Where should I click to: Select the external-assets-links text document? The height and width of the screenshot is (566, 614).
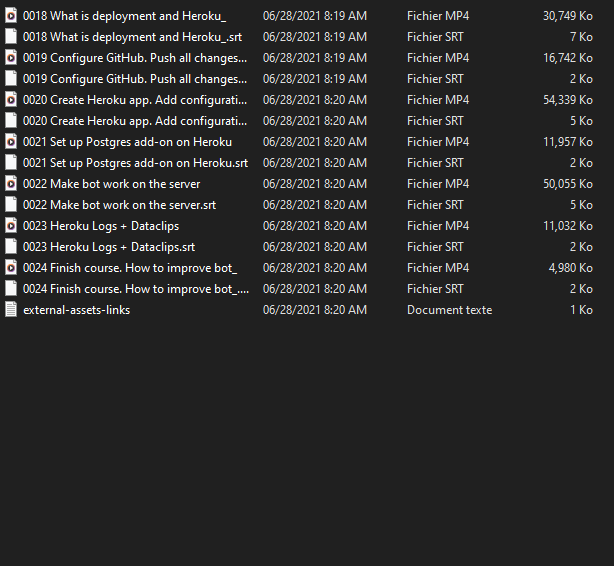tap(76, 310)
